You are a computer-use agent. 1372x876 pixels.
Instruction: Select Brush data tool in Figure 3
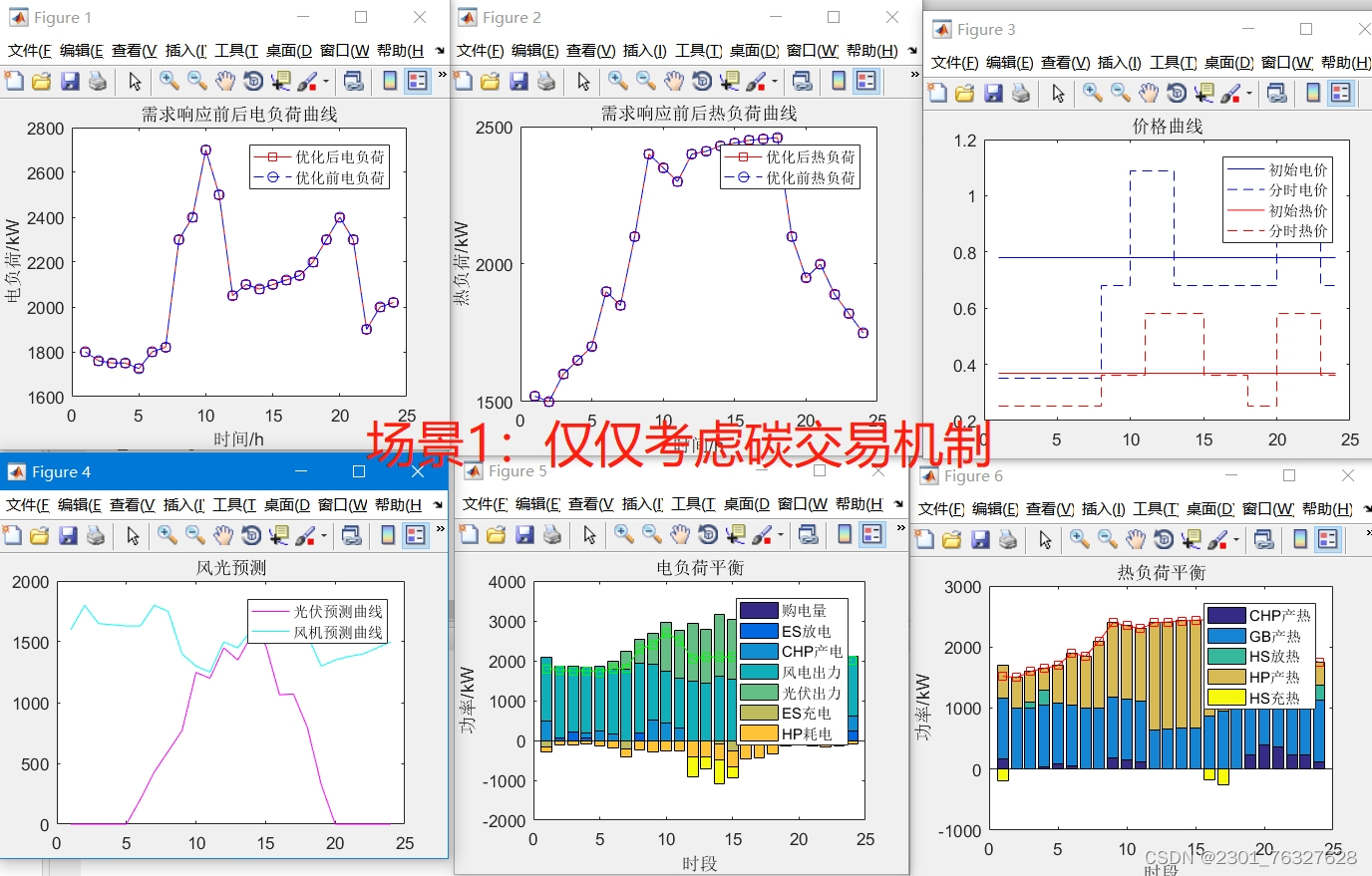[1229, 93]
